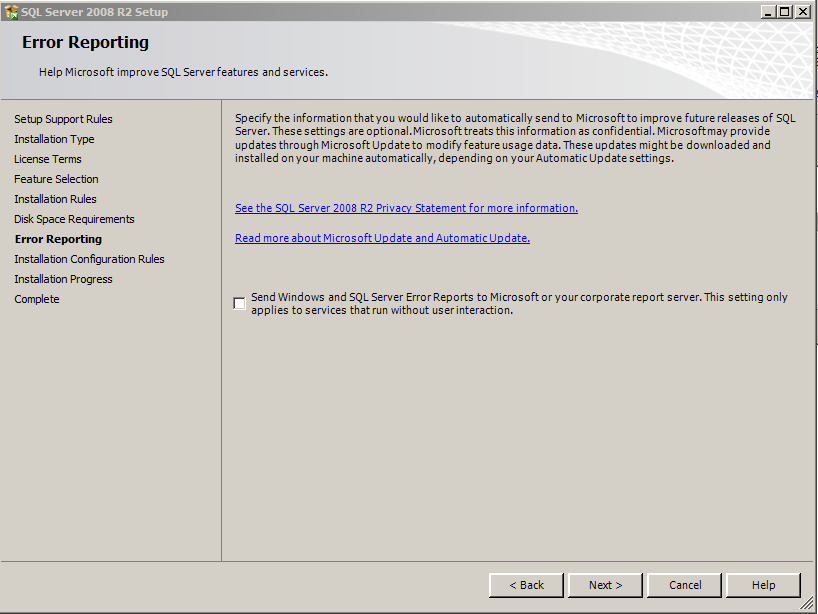Select Installation Progress step
This screenshot has width=818, height=614.
pyautogui.click(x=63, y=279)
